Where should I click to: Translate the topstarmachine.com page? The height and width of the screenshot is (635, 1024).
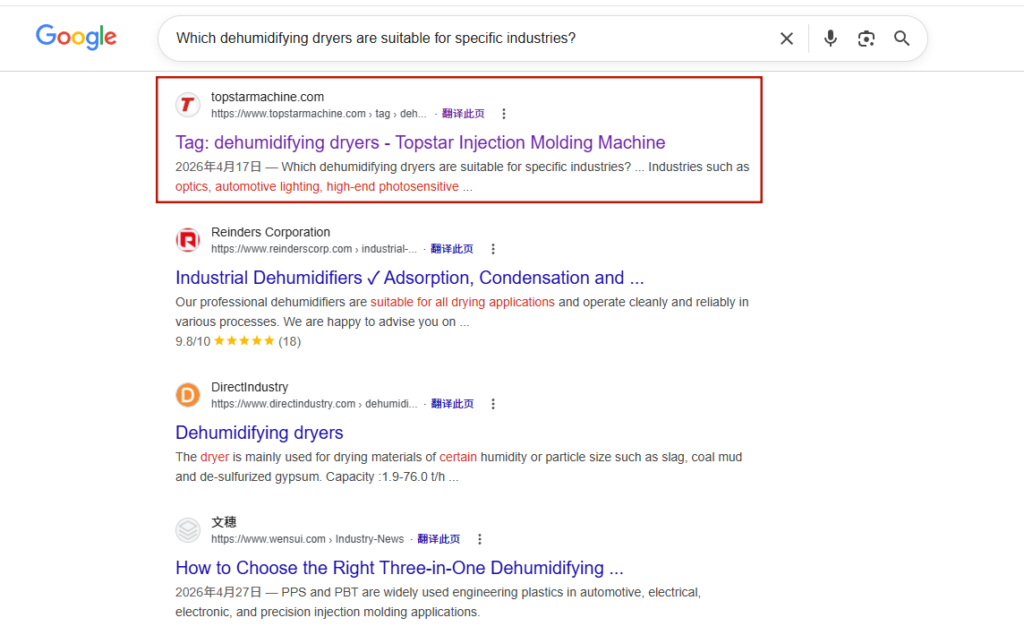(x=463, y=114)
